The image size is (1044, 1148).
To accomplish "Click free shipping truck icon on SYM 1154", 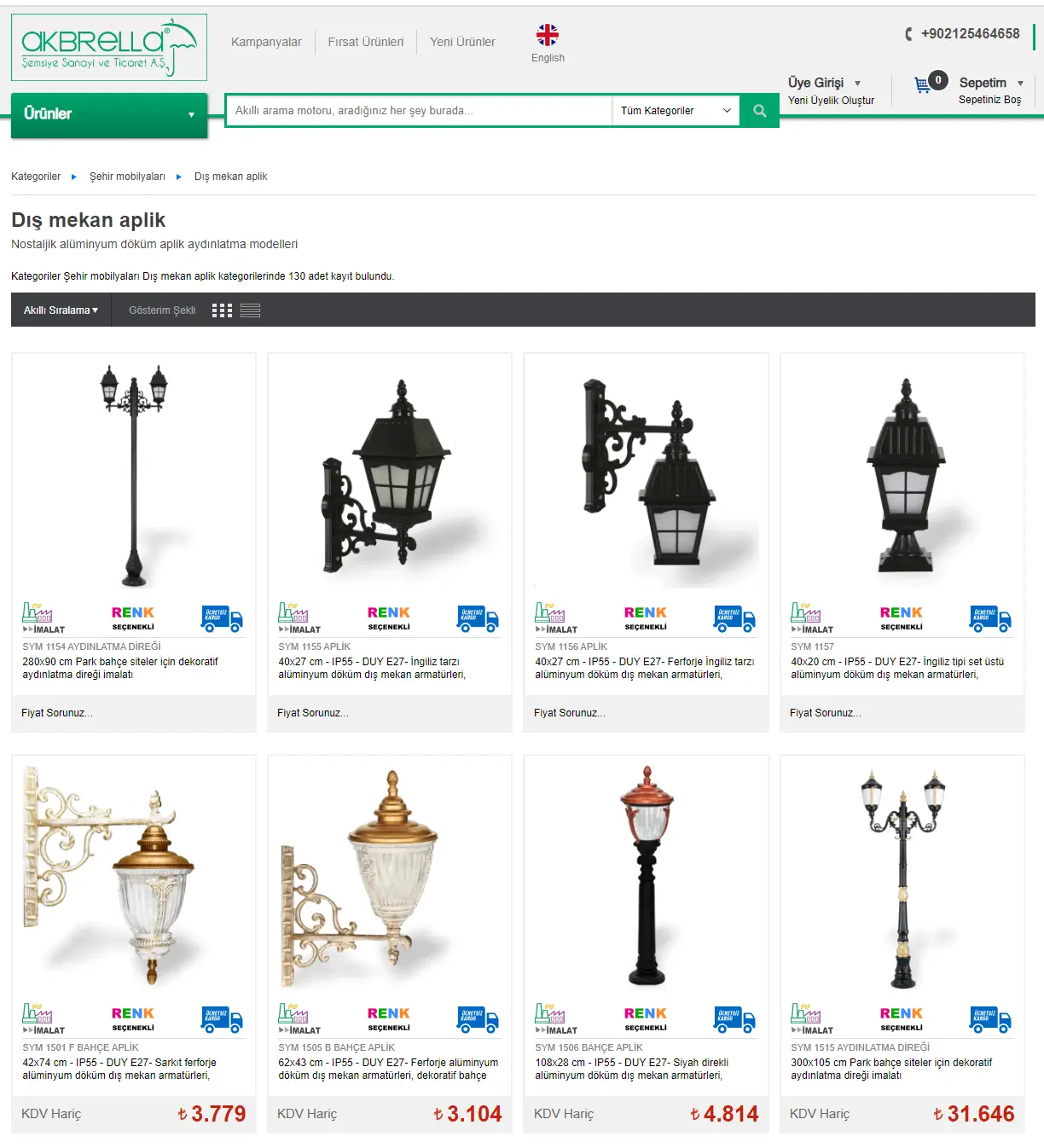I will [x=223, y=619].
